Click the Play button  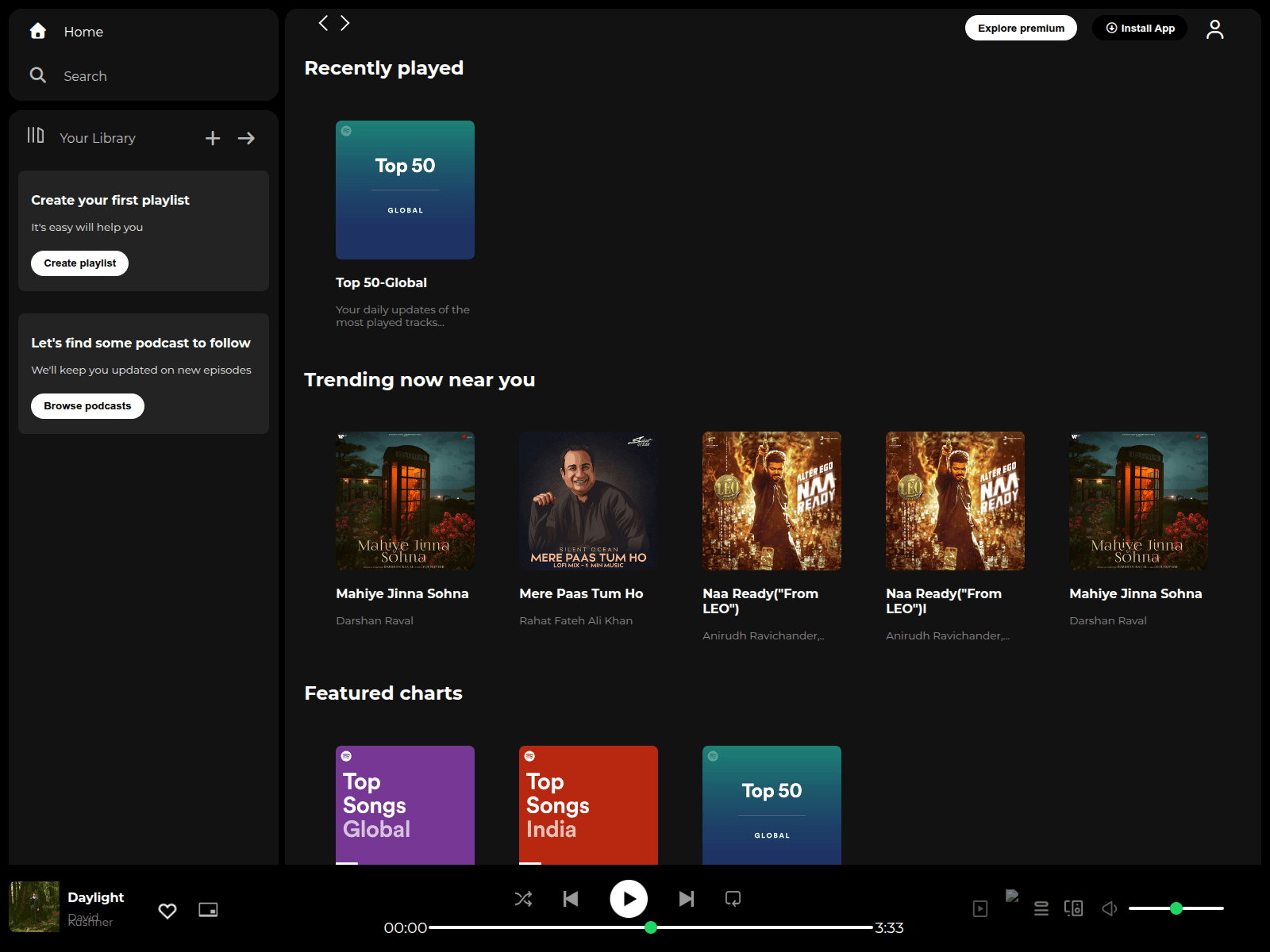629,899
